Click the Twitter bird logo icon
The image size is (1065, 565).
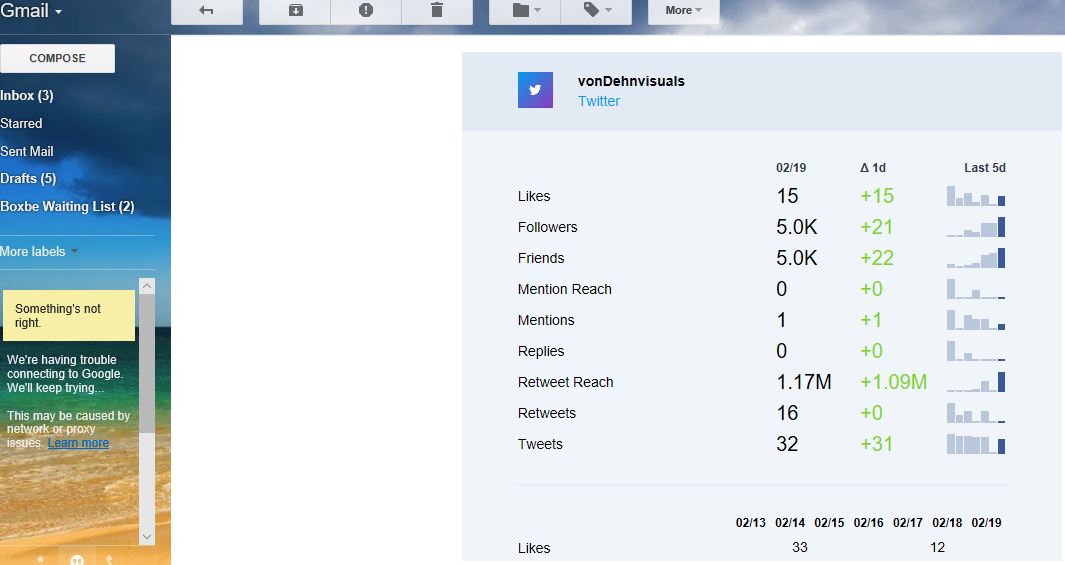pyautogui.click(x=535, y=90)
